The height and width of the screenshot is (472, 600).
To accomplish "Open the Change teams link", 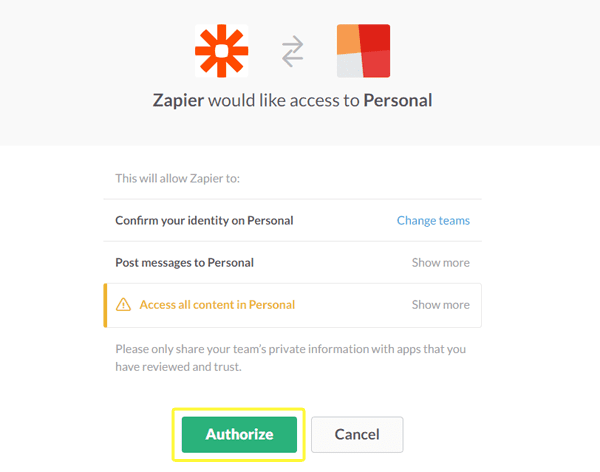I will pyautogui.click(x=433, y=220).
